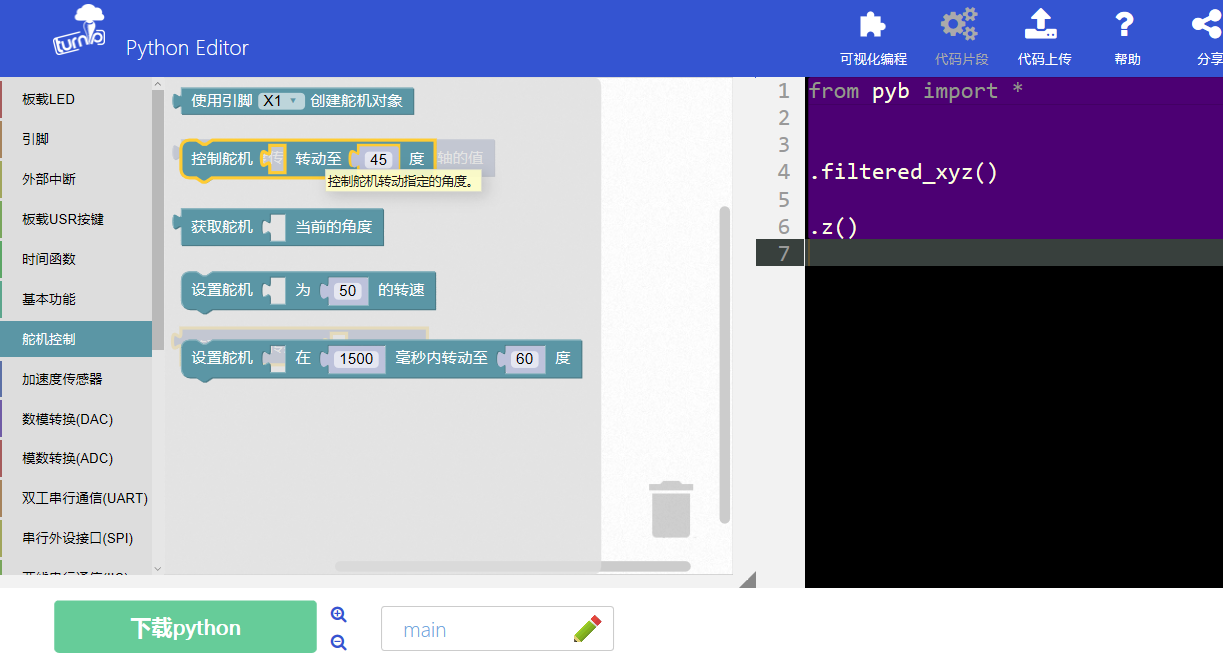Select 板载USR按键 category
This screenshot has height=658, width=1223.
click(76, 219)
